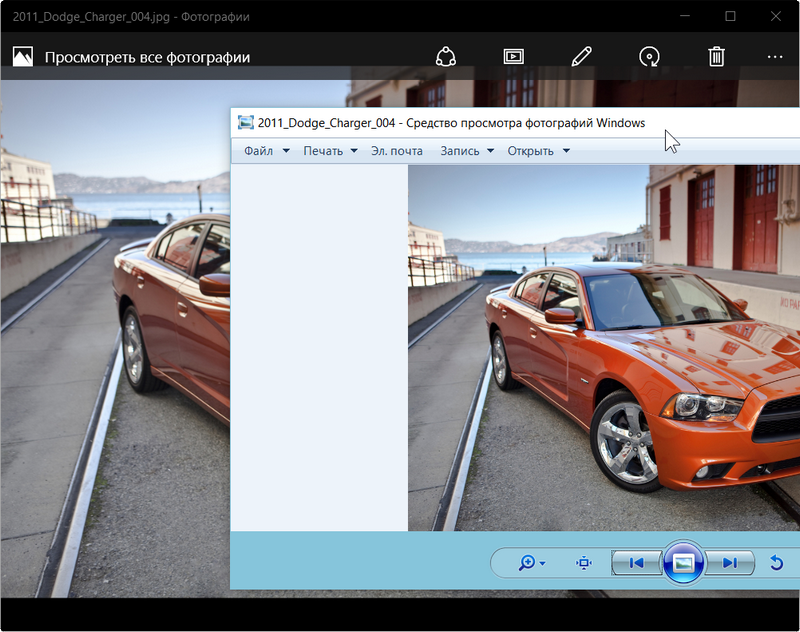This screenshot has height=632, width=800.
Task: Skip to the next photo in Photo Viewer
Action: point(730,563)
